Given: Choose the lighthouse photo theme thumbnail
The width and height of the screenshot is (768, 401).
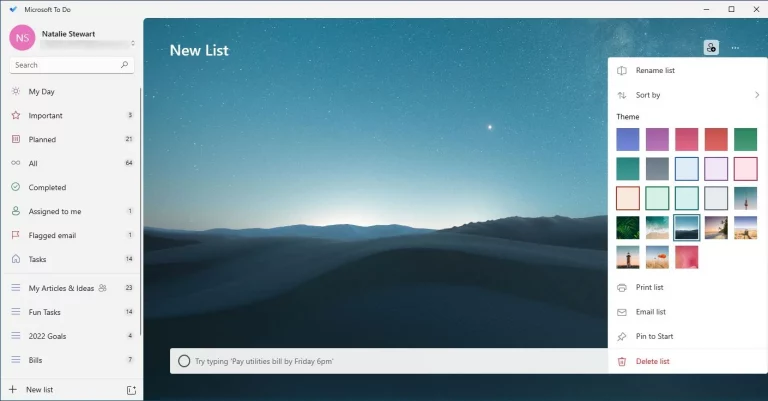Looking at the screenshot, I should (x=628, y=257).
